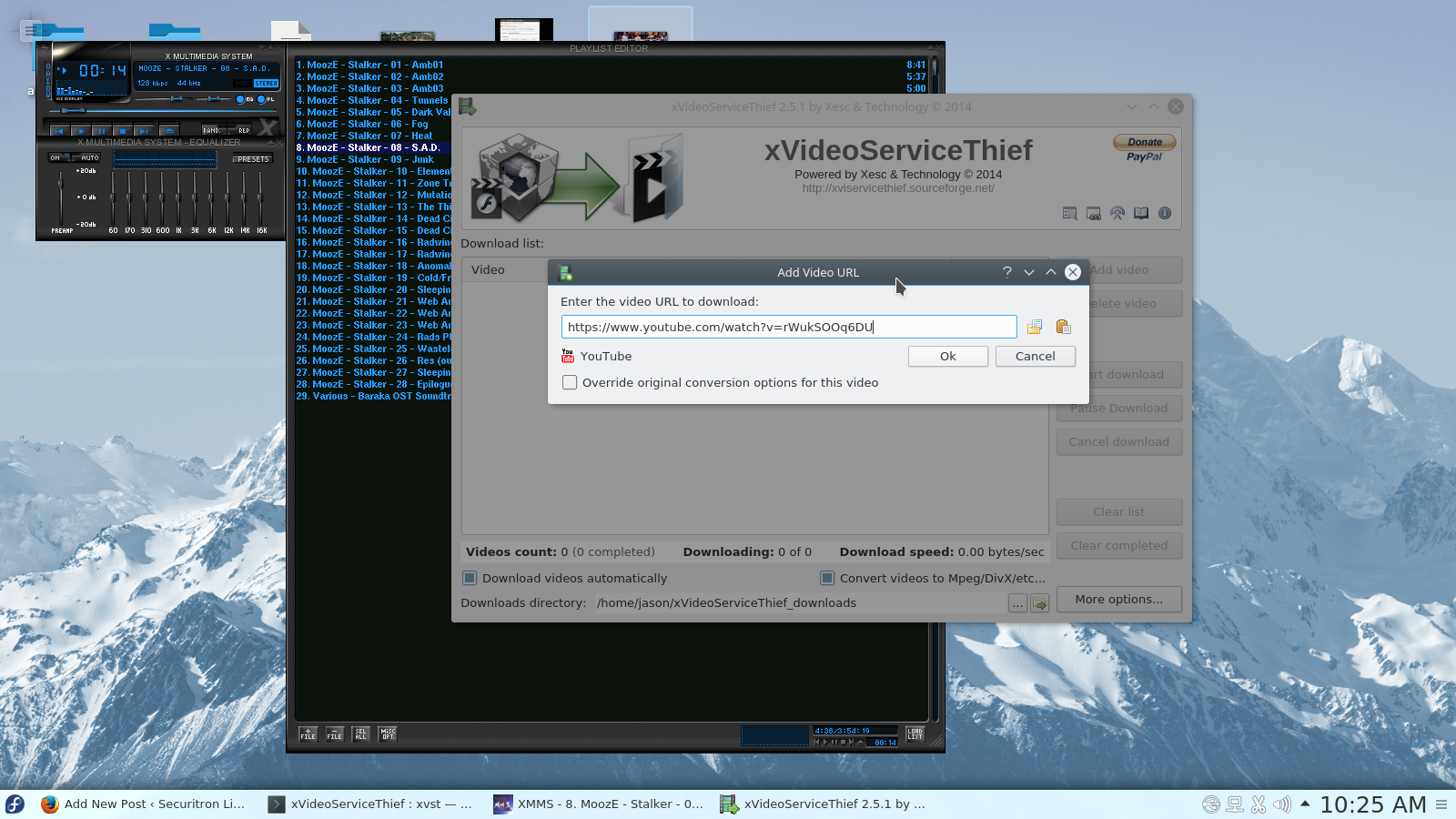Enable override original conversion options checkbox
The height and width of the screenshot is (819, 1456).
click(x=570, y=382)
